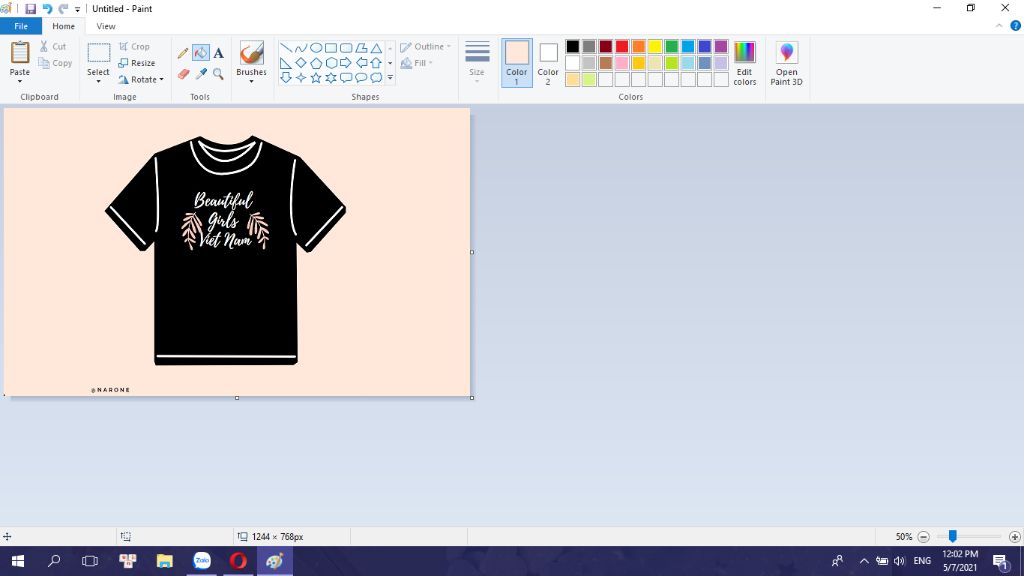Pick the green color swatch

point(671,46)
